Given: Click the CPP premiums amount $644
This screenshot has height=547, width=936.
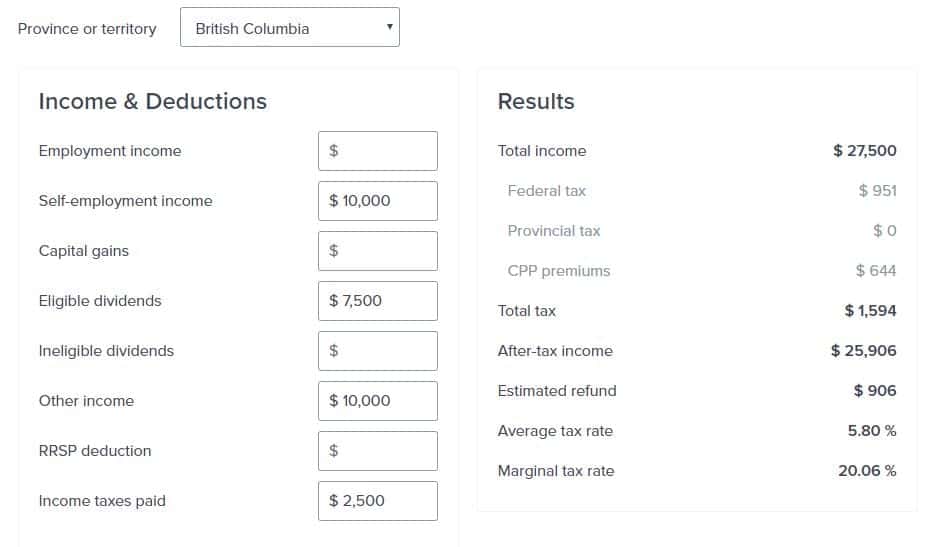Looking at the screenshot, I should 876,271.
